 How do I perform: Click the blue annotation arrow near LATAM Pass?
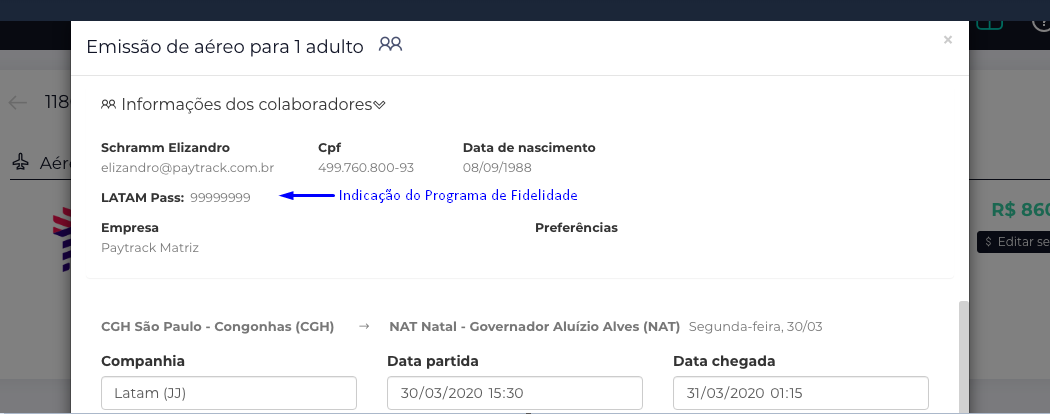pos(306,196)
